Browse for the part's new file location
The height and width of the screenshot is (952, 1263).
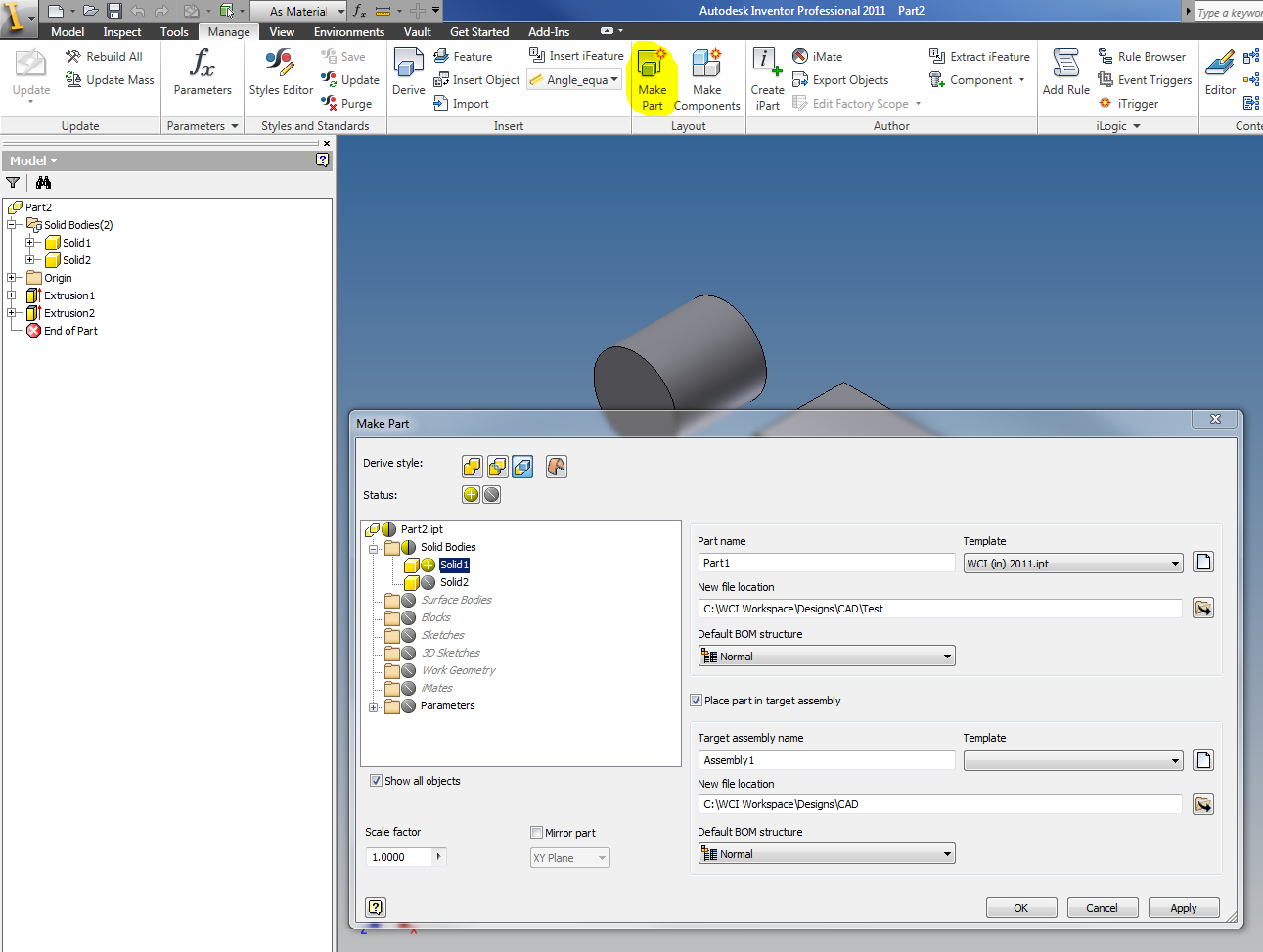[1203, 609]
